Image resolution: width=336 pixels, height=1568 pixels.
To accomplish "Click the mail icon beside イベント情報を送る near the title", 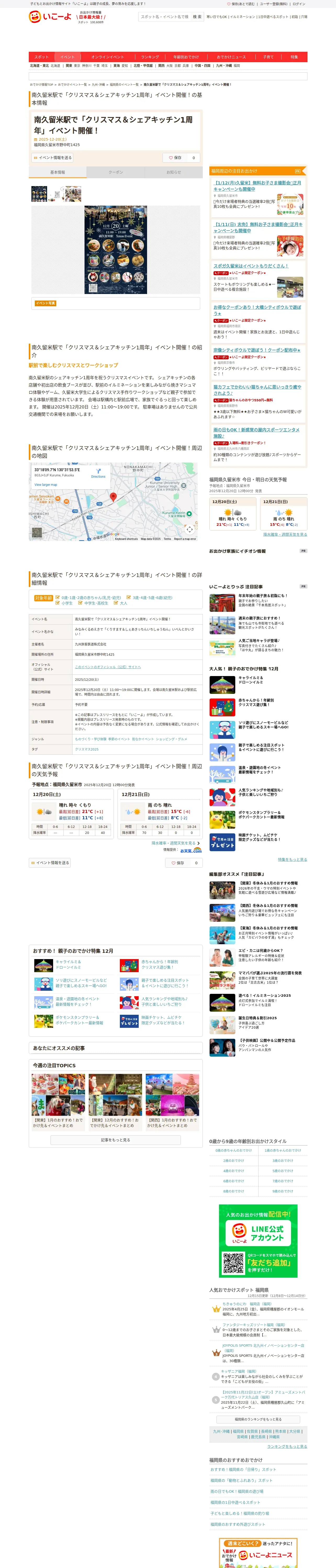I will (35, 158).
